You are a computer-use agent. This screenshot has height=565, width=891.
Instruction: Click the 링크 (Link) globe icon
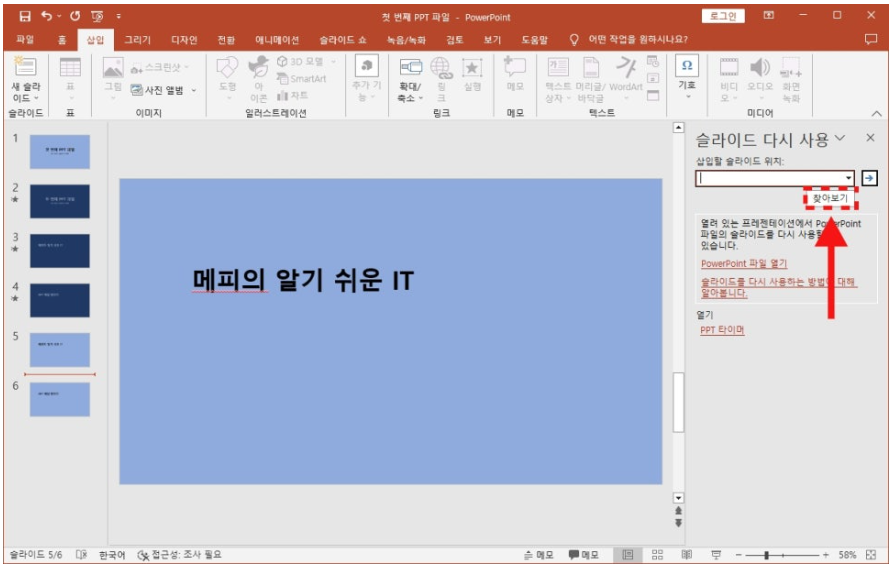pyautogui.click(x=441, y=68)
